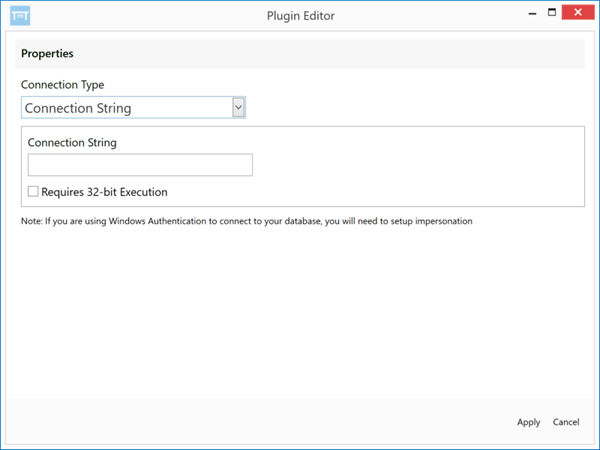Click the Windows Authentication impersonation note
This screenshot has height=450, width=600.
coord(246,221)
